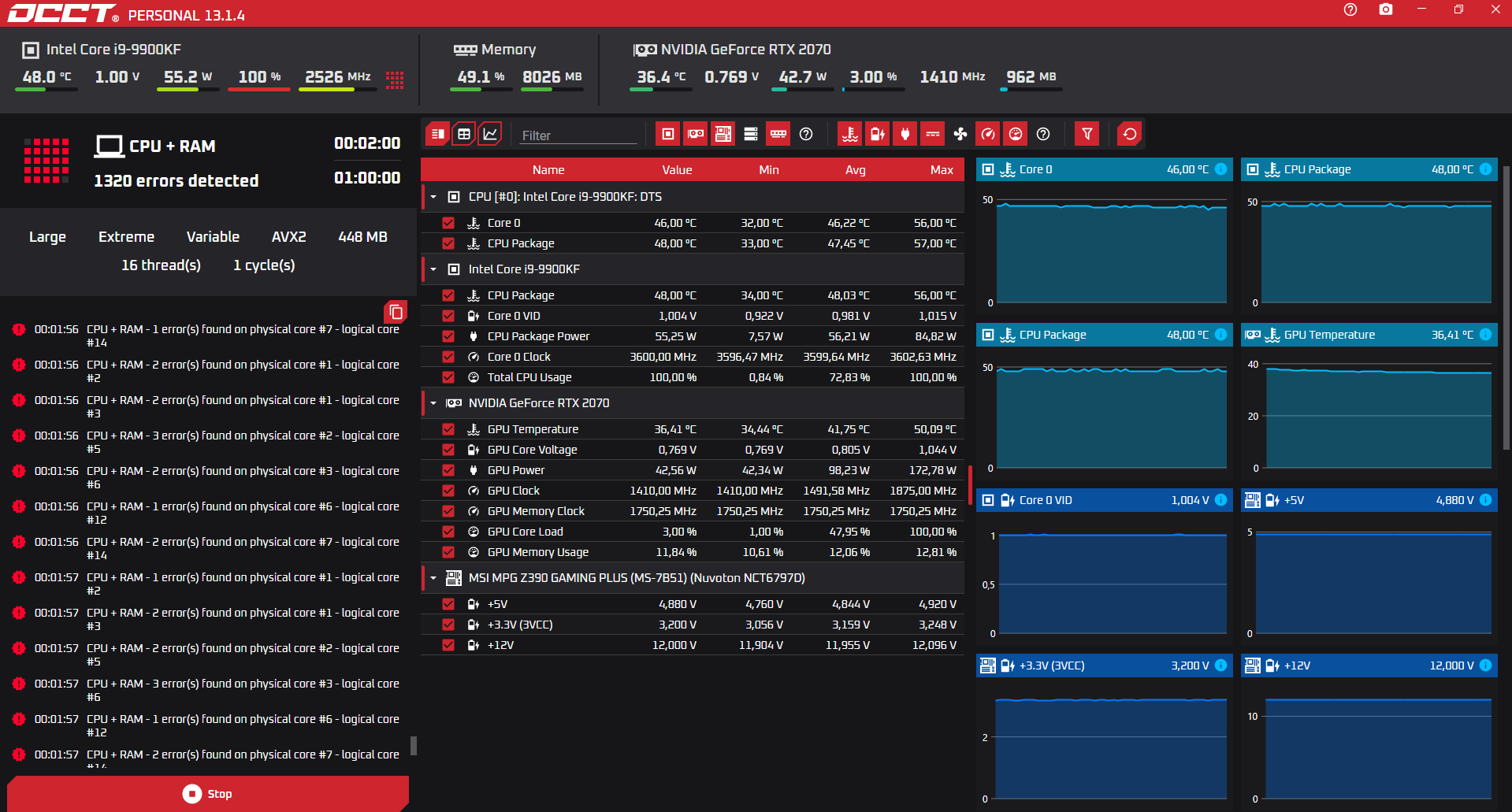The image size is (1512, 812).
Task: Uncheck the GPU Temperature checkbox
Action: pos(448,429)
